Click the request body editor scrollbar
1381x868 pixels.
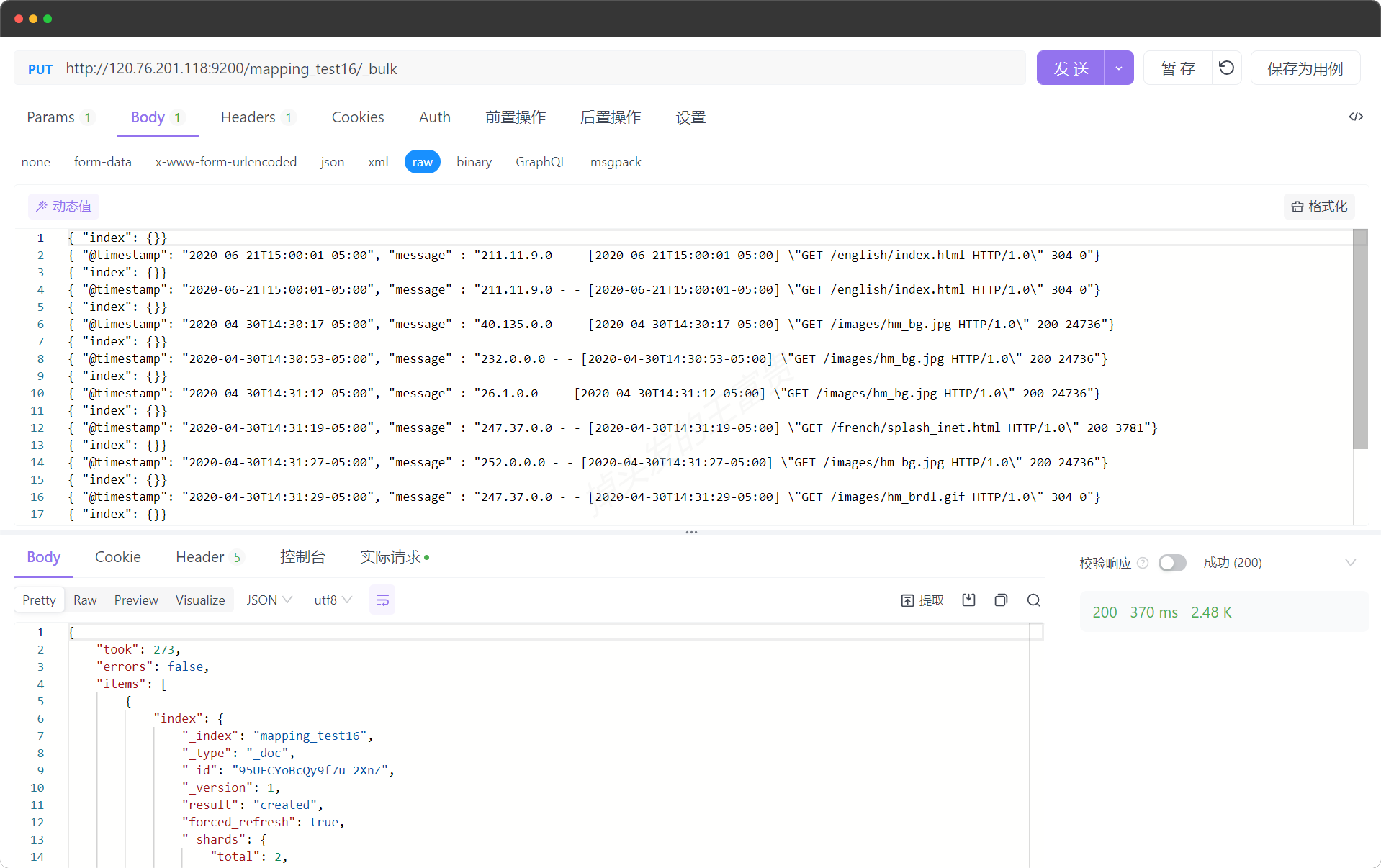(1359, 339)
